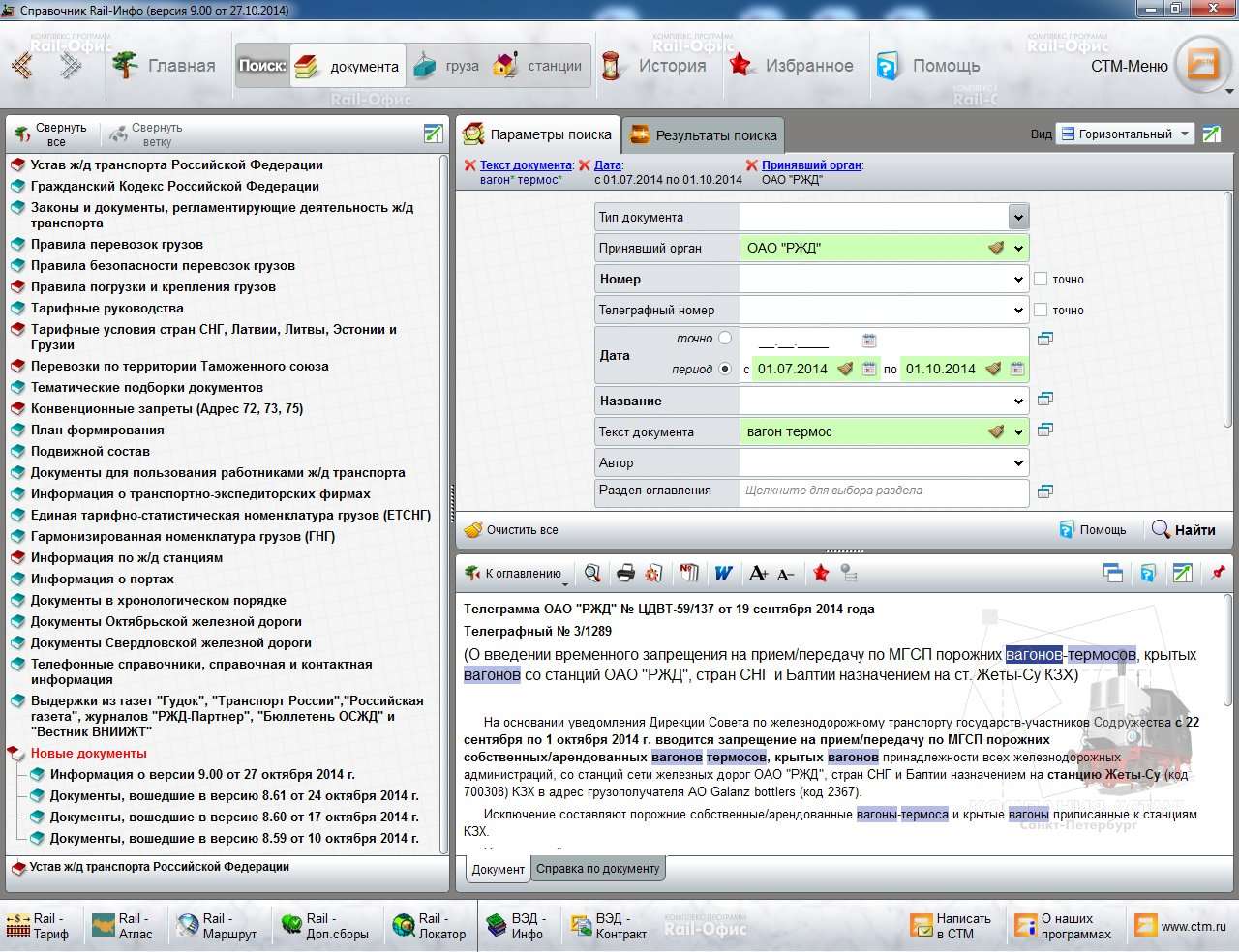Switch to Справка по документу tab

tap(597, 869)
